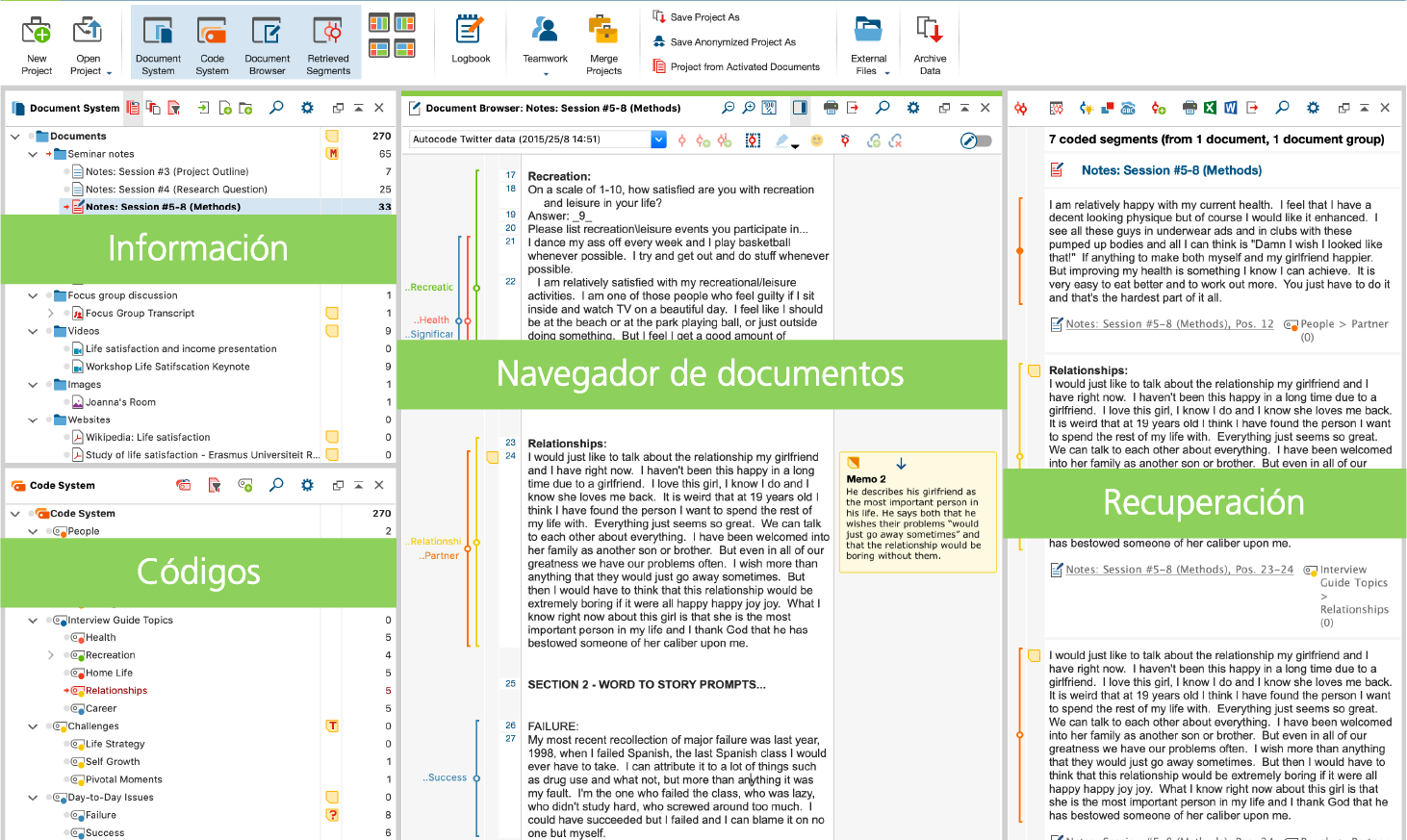Collapse the Websites document group
The image size is (1407, 840).
click(x=33, y=420)
